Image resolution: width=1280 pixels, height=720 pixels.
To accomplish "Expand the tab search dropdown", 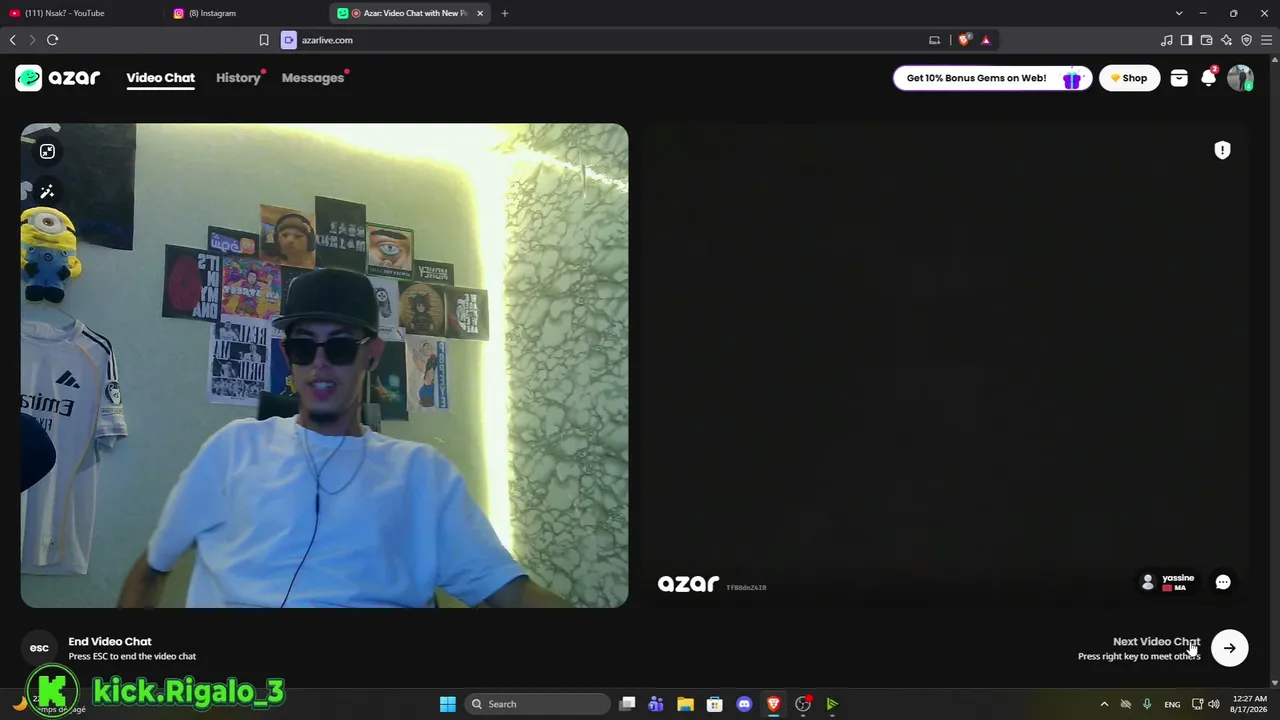I will 1179,13.
